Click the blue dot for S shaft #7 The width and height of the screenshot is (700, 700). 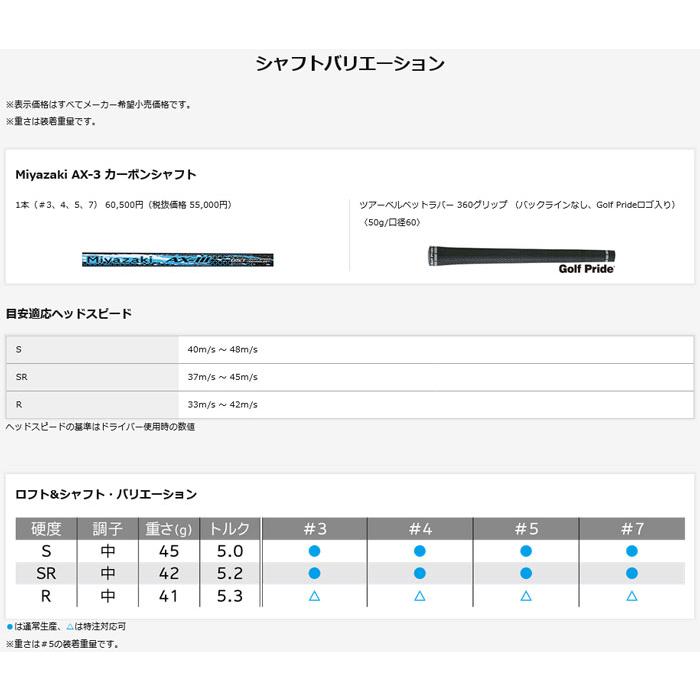click(x=632, y=551)
